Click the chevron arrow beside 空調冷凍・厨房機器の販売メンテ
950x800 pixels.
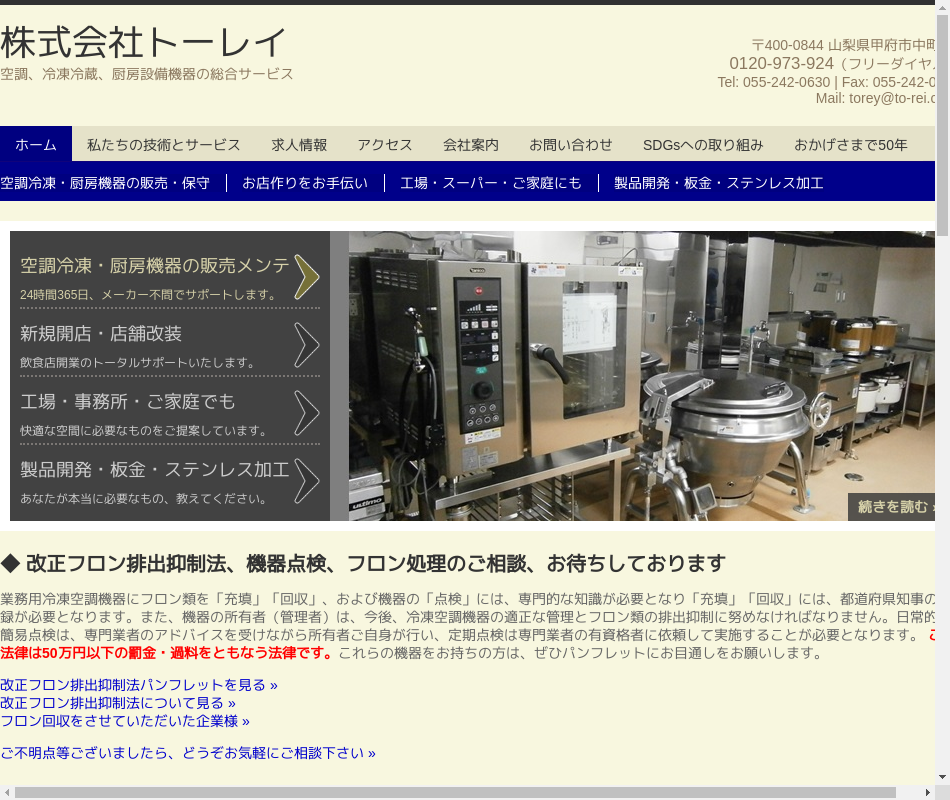click(307, 277)
